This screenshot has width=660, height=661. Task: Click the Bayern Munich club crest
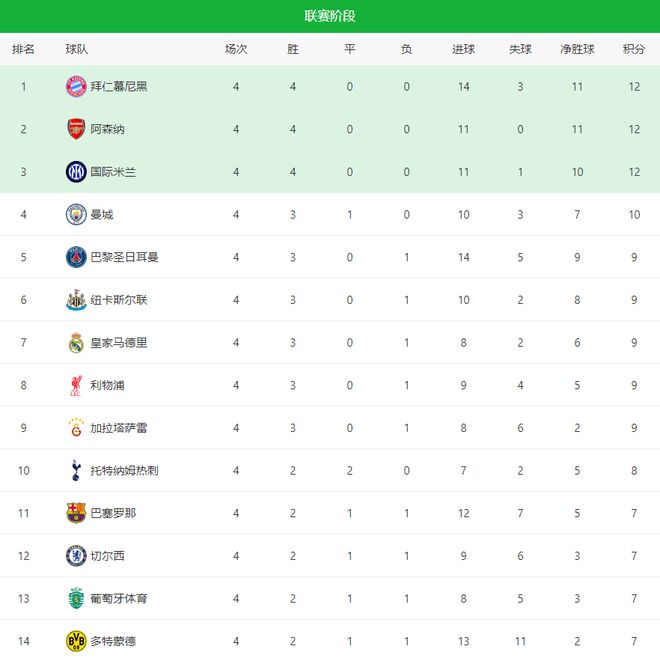click(x=76, y=86)
